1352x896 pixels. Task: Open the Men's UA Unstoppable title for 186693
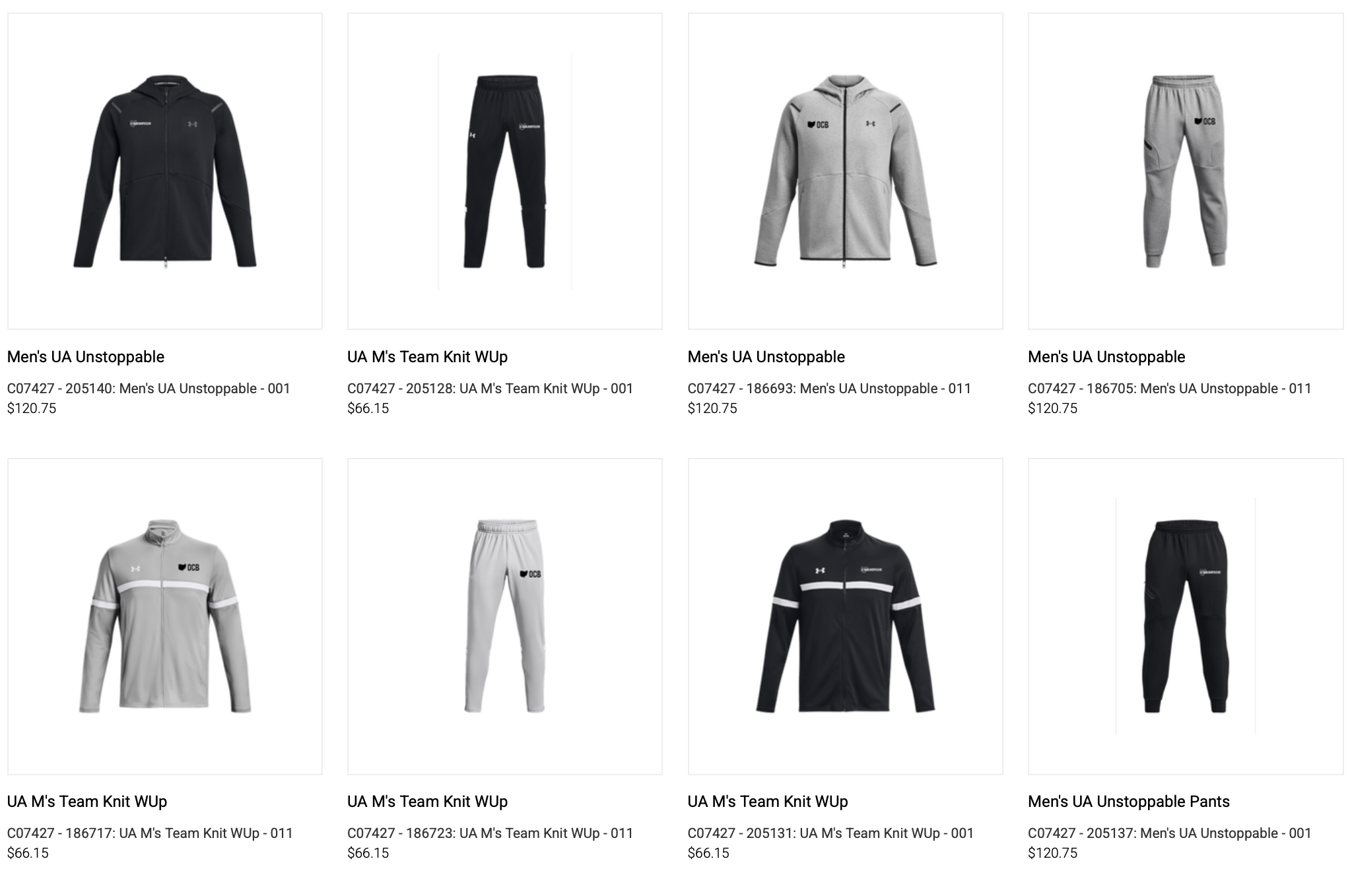tap(766, 357)
